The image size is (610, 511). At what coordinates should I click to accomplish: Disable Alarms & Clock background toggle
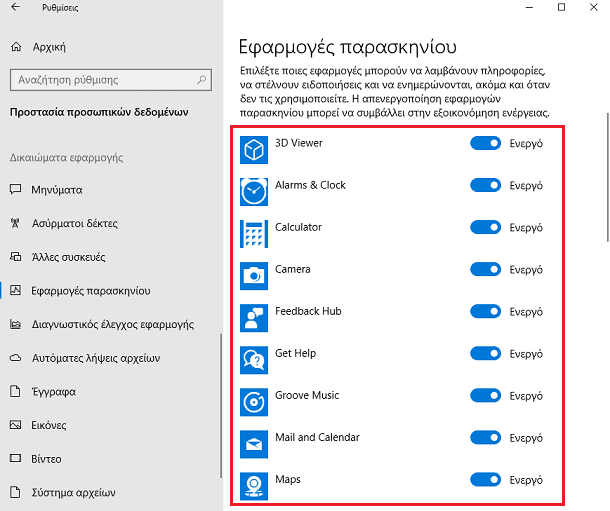click(x=486, y=185)
